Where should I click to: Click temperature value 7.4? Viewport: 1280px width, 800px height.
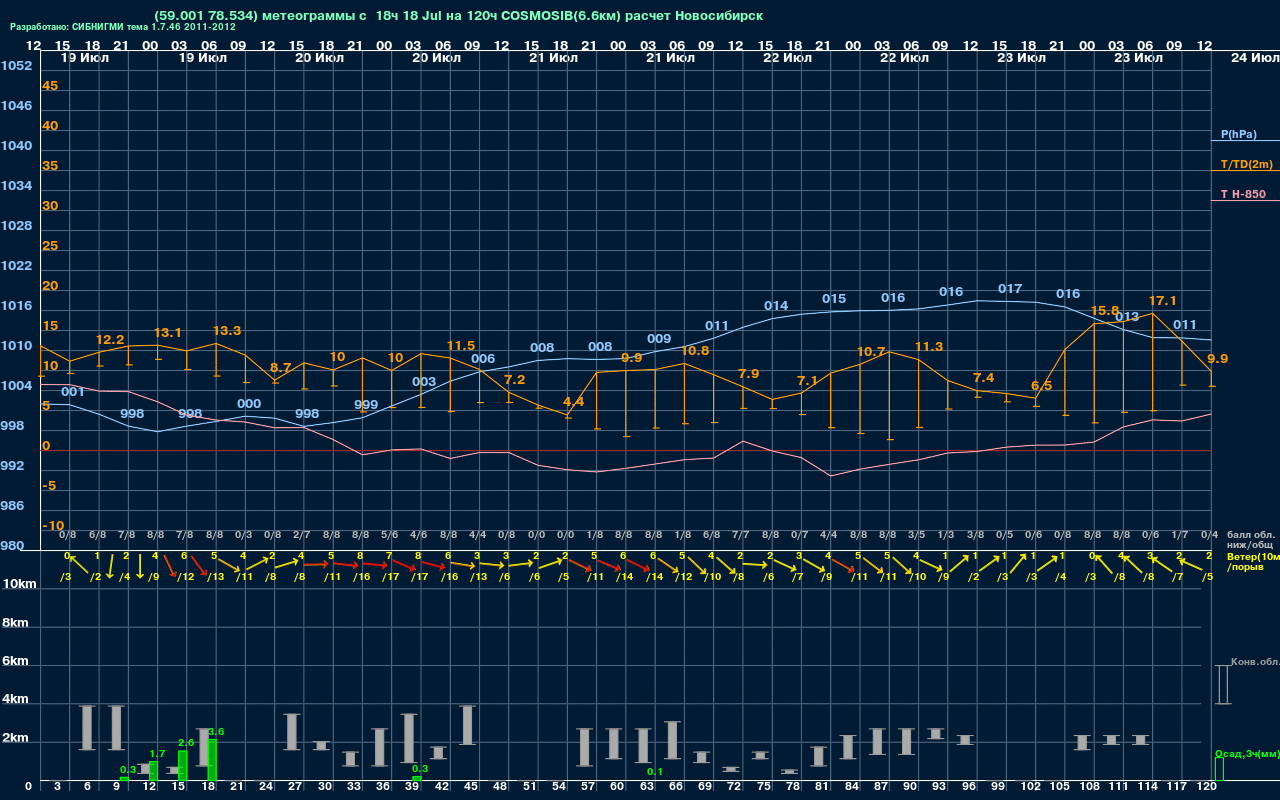(x=984, y=378)
